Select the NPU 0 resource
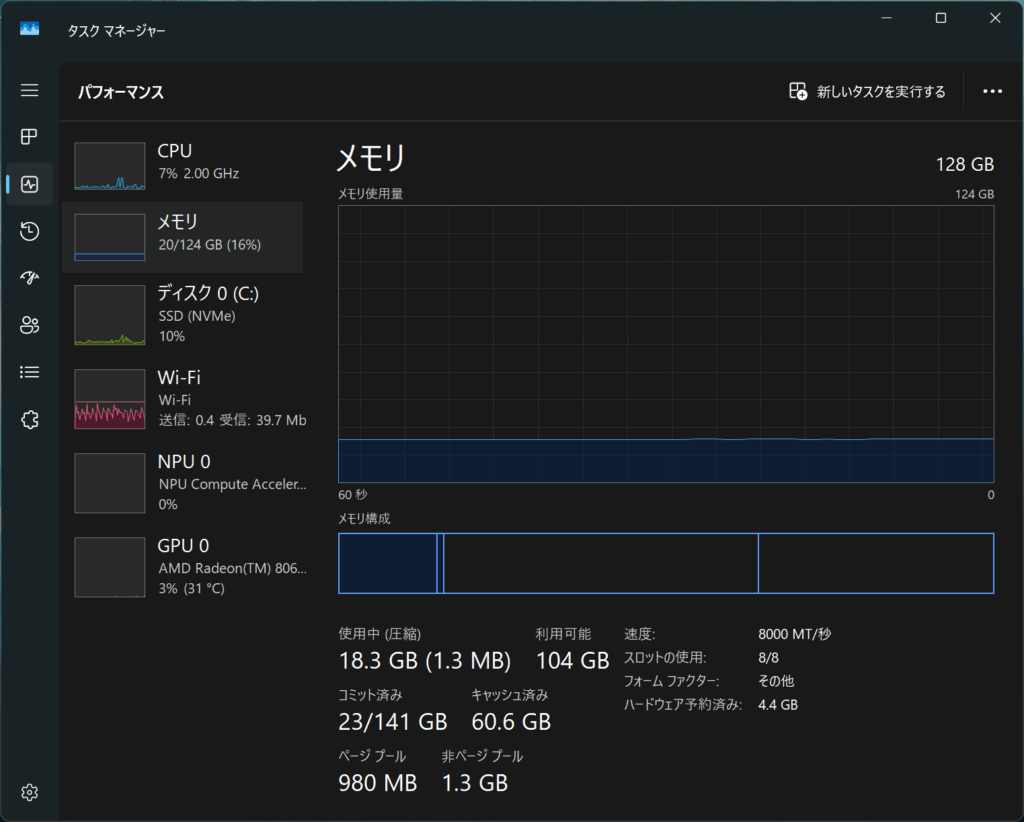Image resolution: width=1024 pixels, height=822 pixels. pyautogui.click(x=182, y=482)
